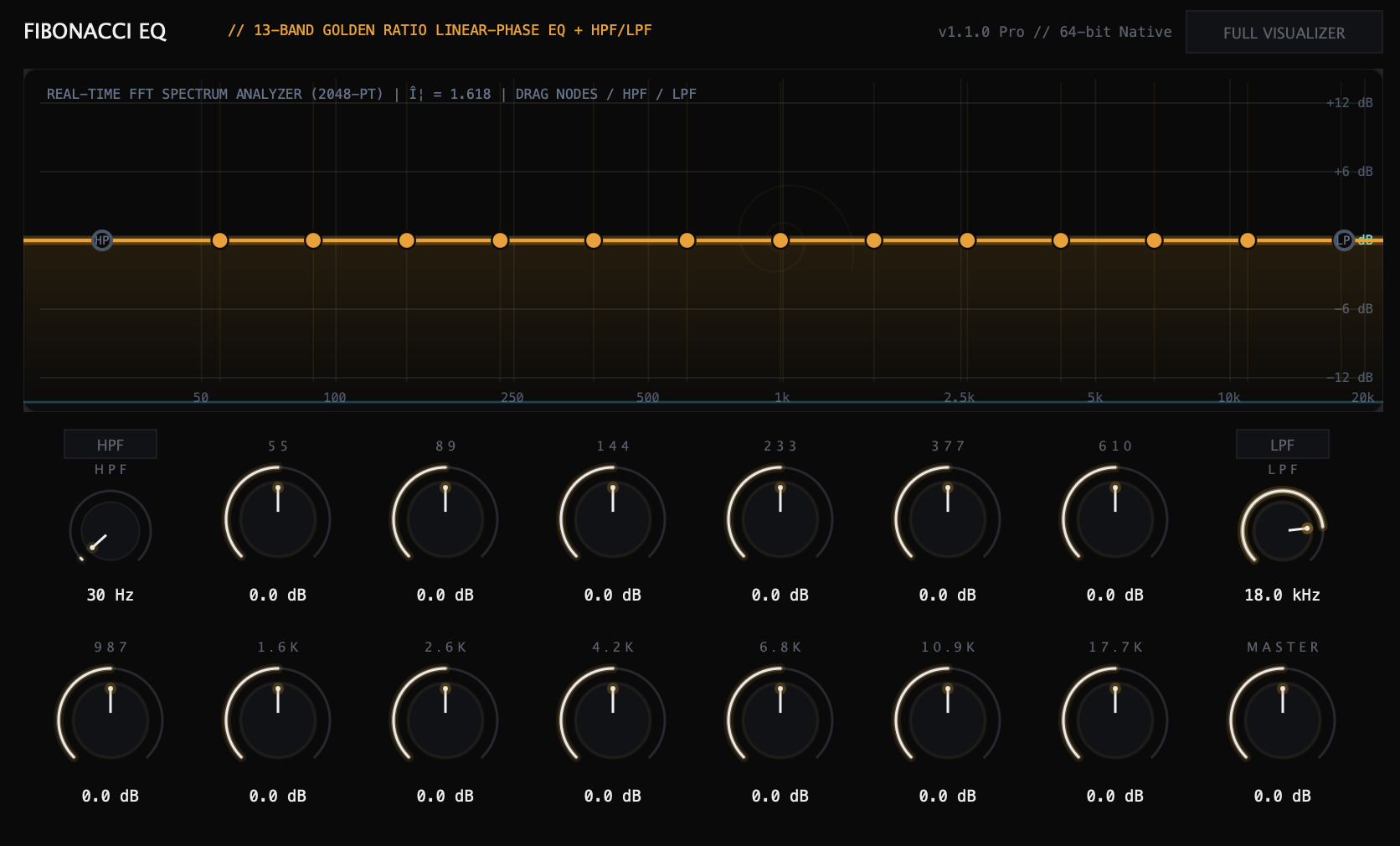1400x846 pixels.
Task: Click the MASTER gain knob
Action: pos(1283,720)
